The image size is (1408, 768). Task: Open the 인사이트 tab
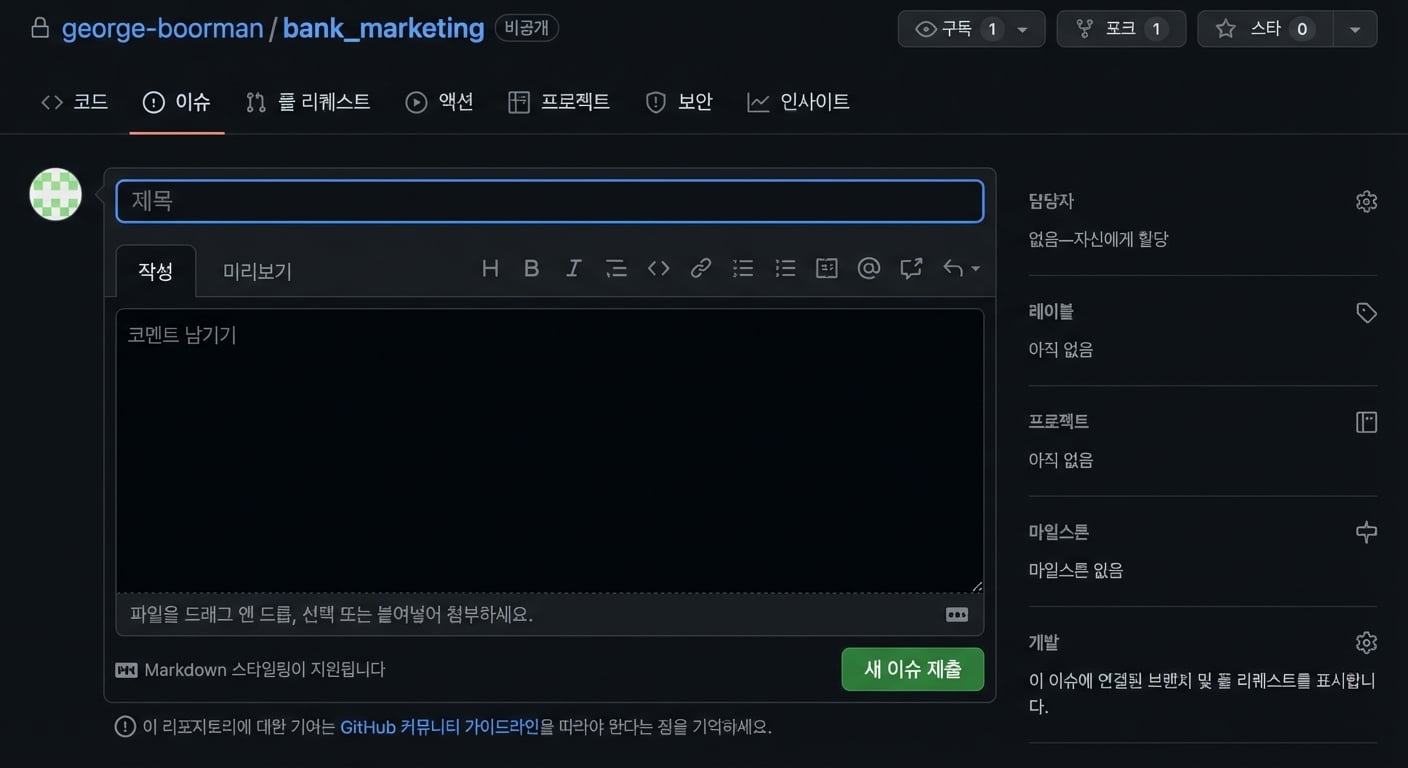[799, 101]
